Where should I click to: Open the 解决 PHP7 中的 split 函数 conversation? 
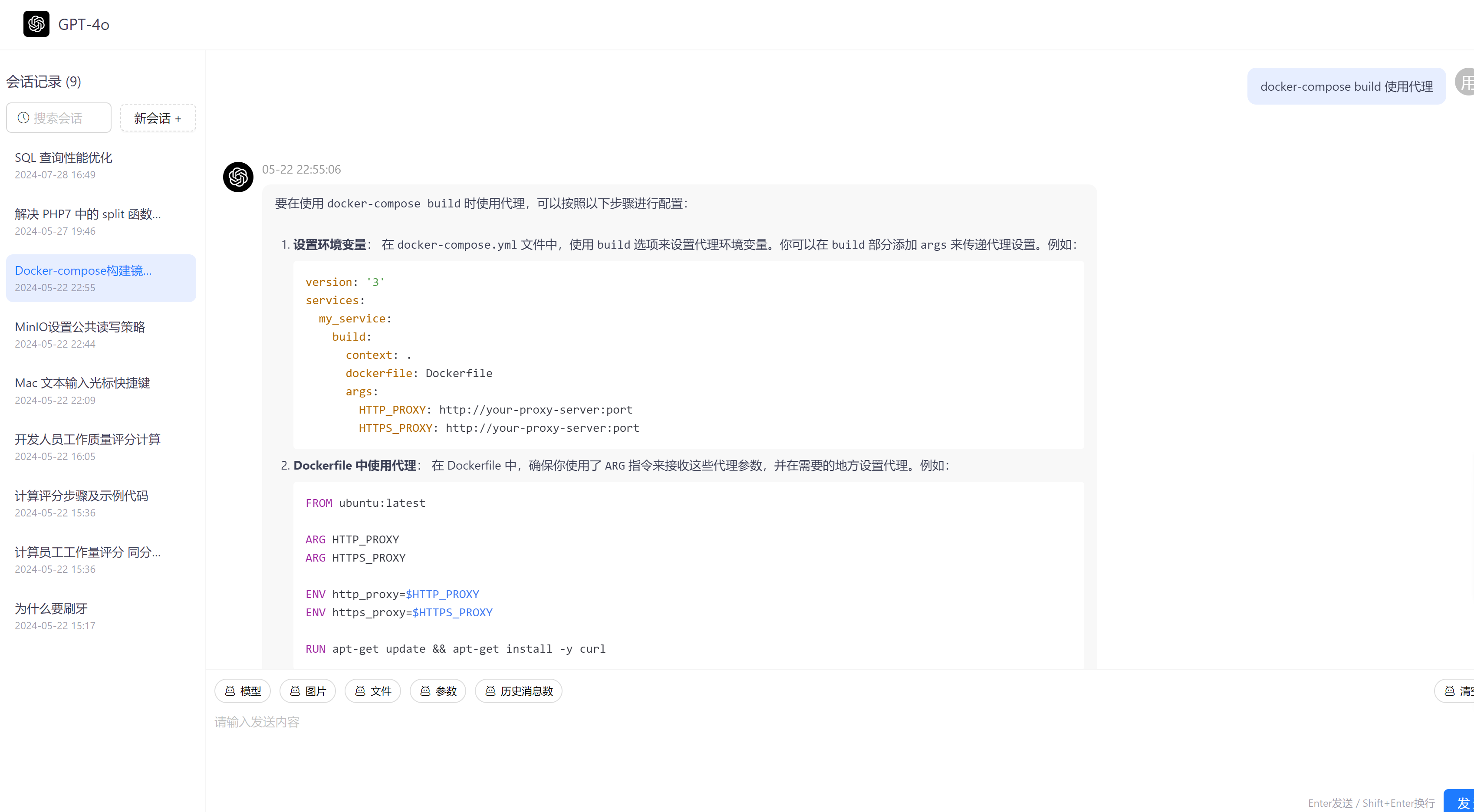tap(101, 222)
